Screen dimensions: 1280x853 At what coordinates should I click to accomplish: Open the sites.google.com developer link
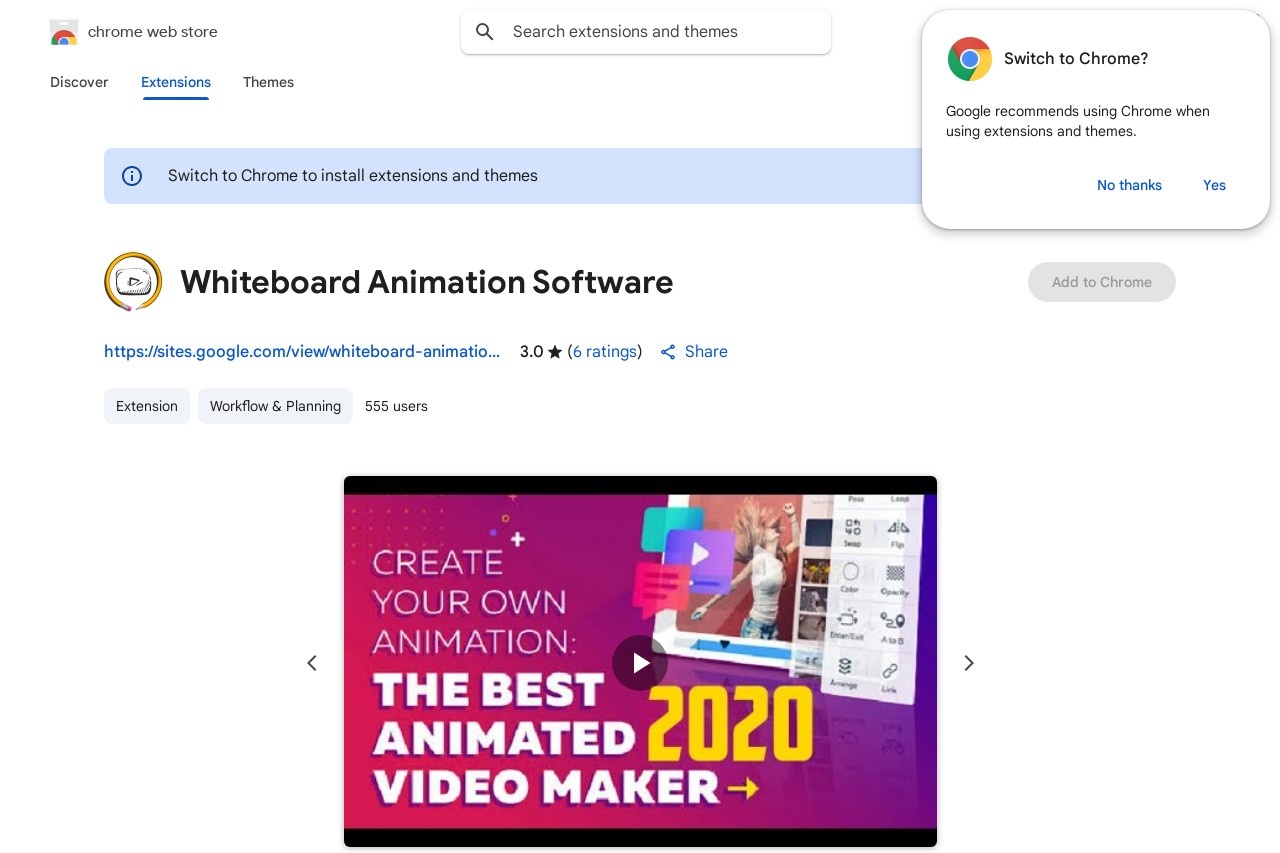click(x=302, y=351)
